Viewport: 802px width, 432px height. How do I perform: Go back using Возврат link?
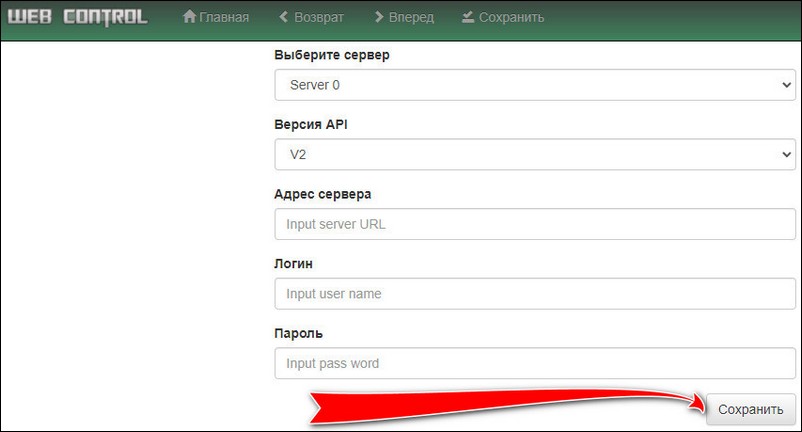[x=319, y=17]
